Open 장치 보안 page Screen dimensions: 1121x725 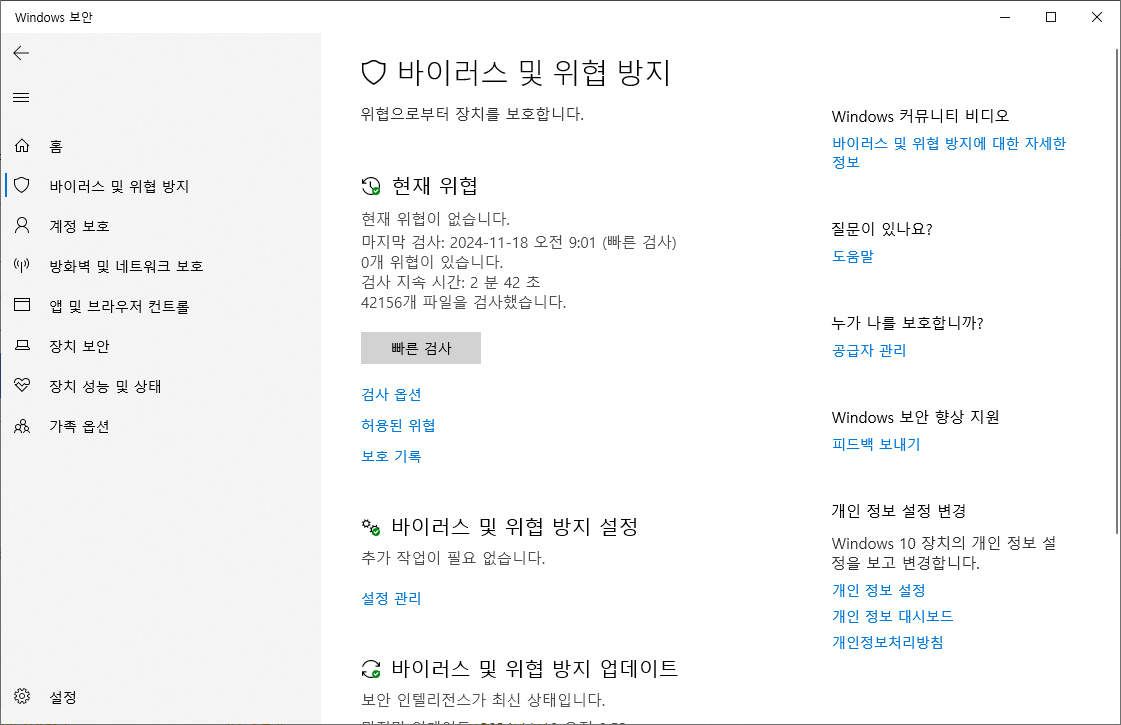161,346
